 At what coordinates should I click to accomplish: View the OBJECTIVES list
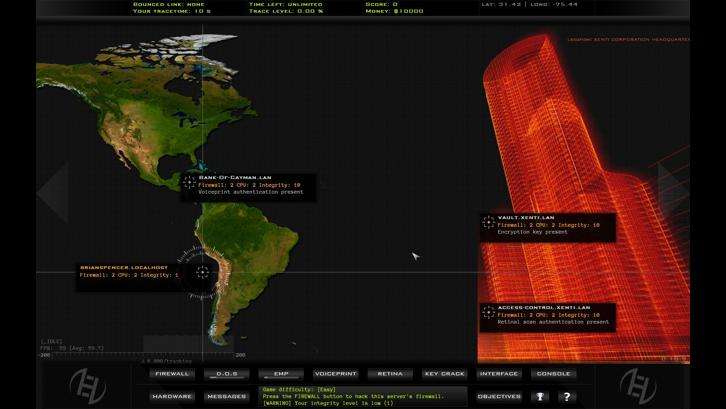click(498, 396)
